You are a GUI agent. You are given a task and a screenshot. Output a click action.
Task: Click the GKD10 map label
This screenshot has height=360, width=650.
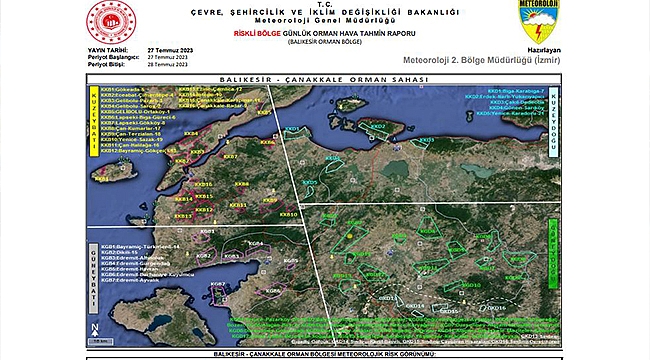pos(472,285)
